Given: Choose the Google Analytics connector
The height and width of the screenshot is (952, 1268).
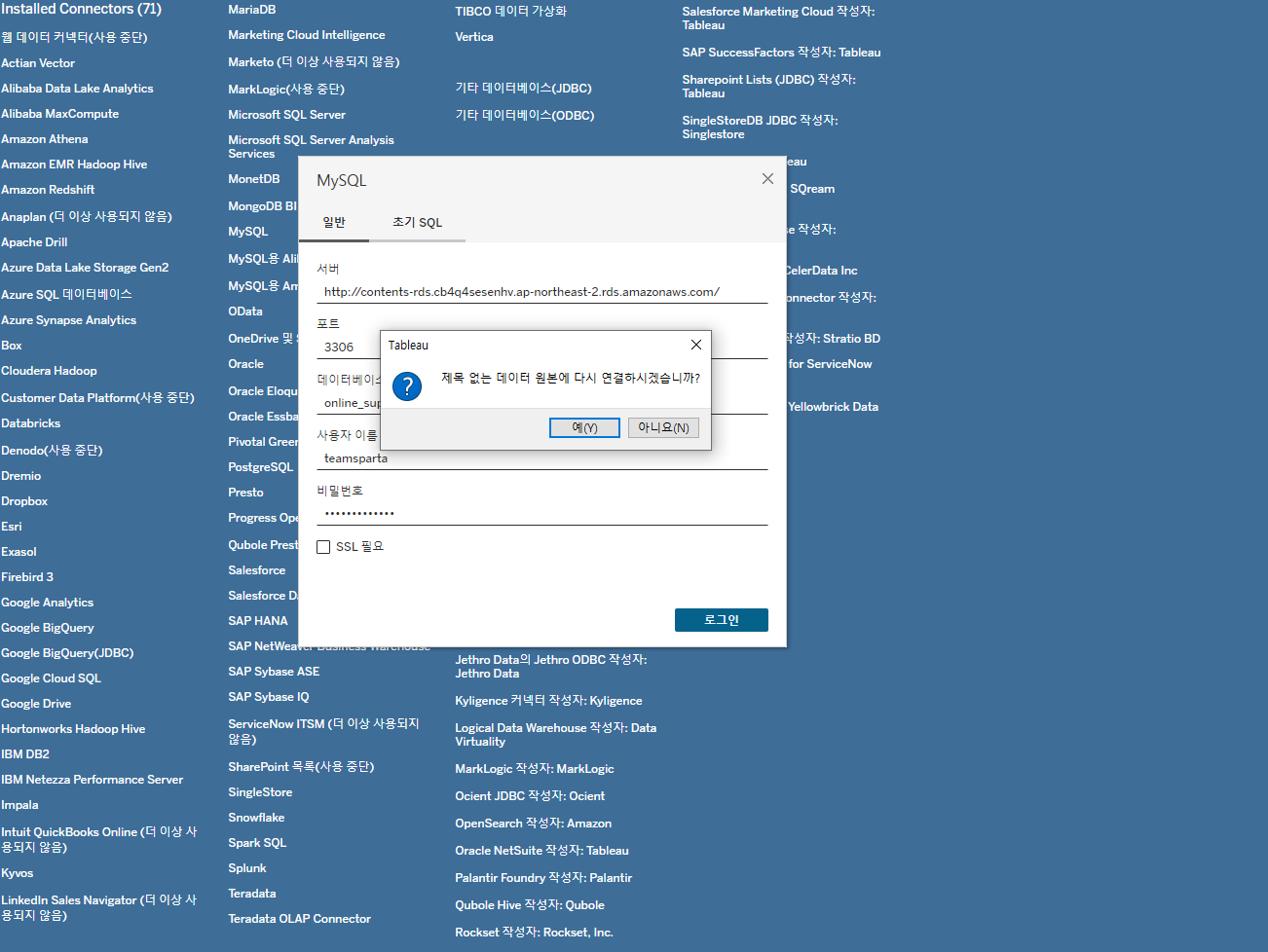Looking at the screenshot, I should coord(47,603).
